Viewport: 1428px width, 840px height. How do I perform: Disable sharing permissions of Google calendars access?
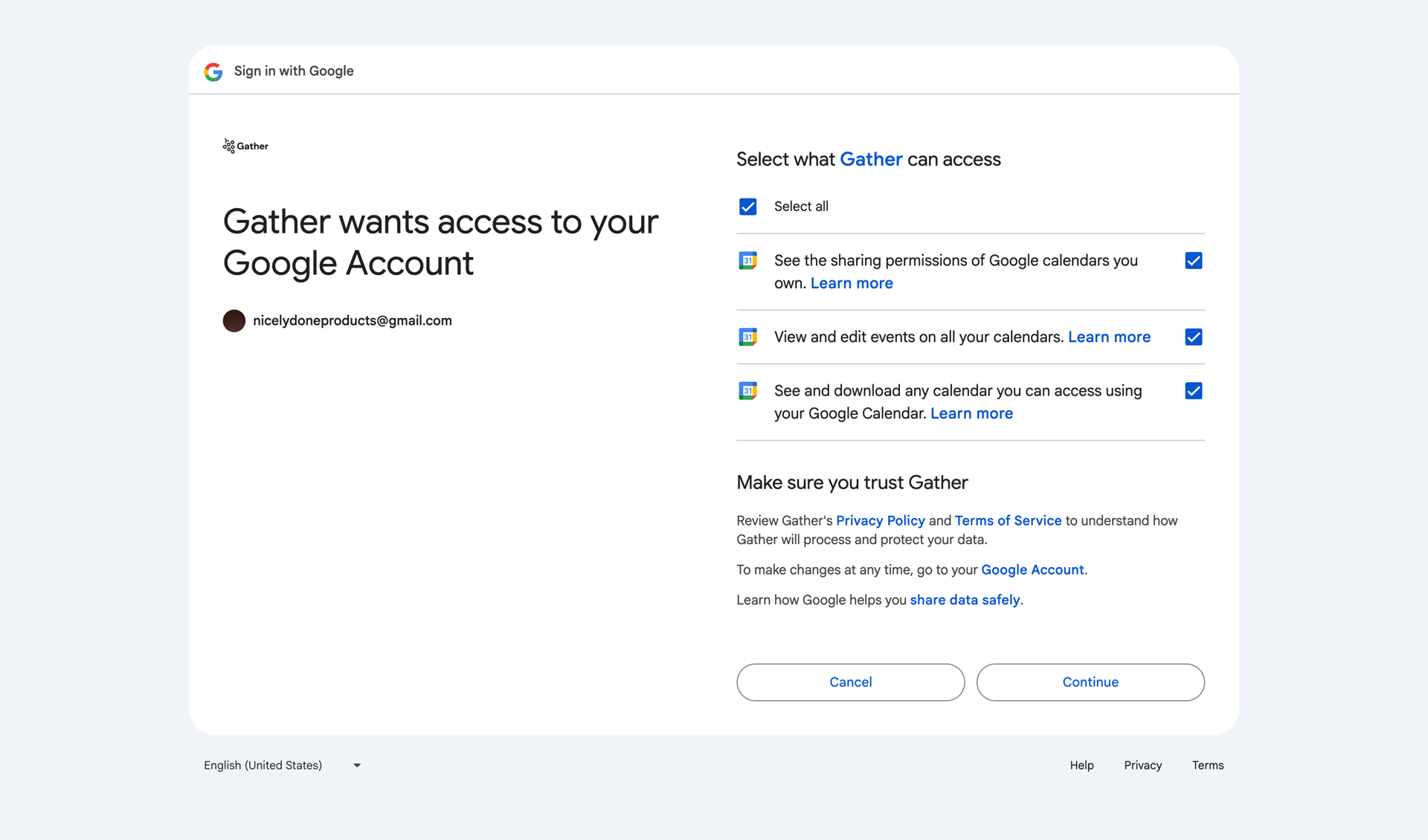point(1193,260)
